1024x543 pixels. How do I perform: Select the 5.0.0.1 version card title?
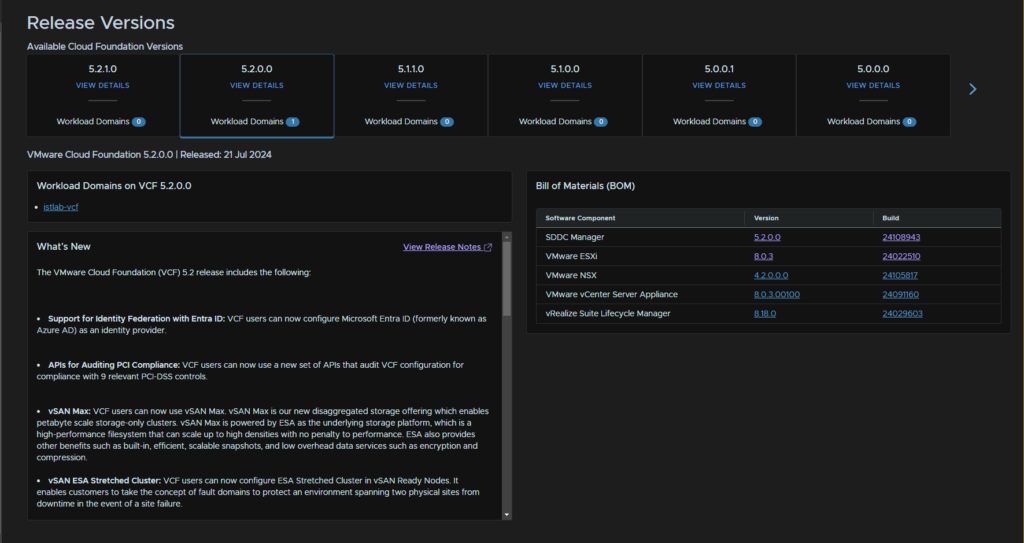tap(719, 69)
